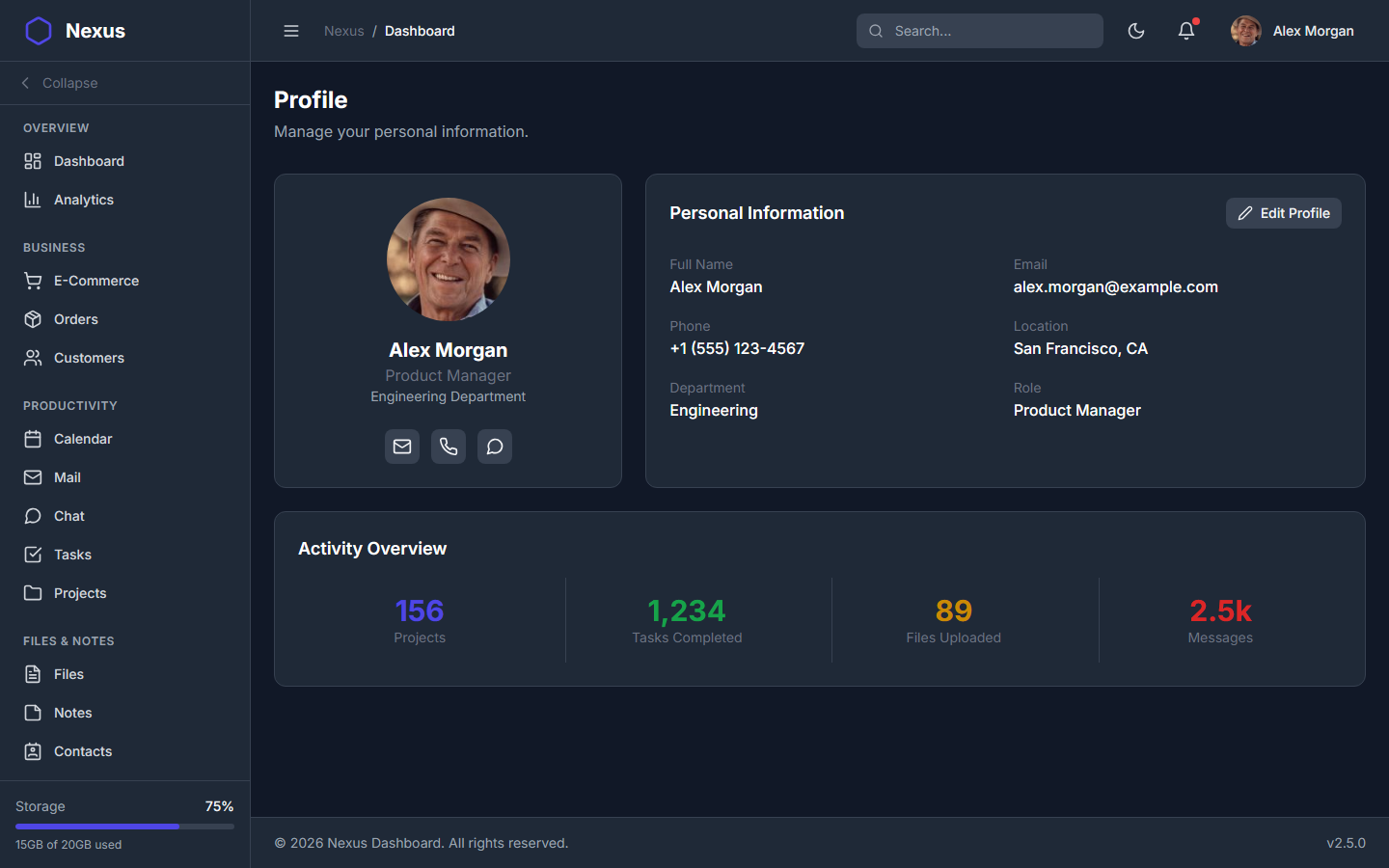Click the phone icon button on profile card
This screenshot has width=1389, height=868.
pyautogui.click(x=449, y=447)
